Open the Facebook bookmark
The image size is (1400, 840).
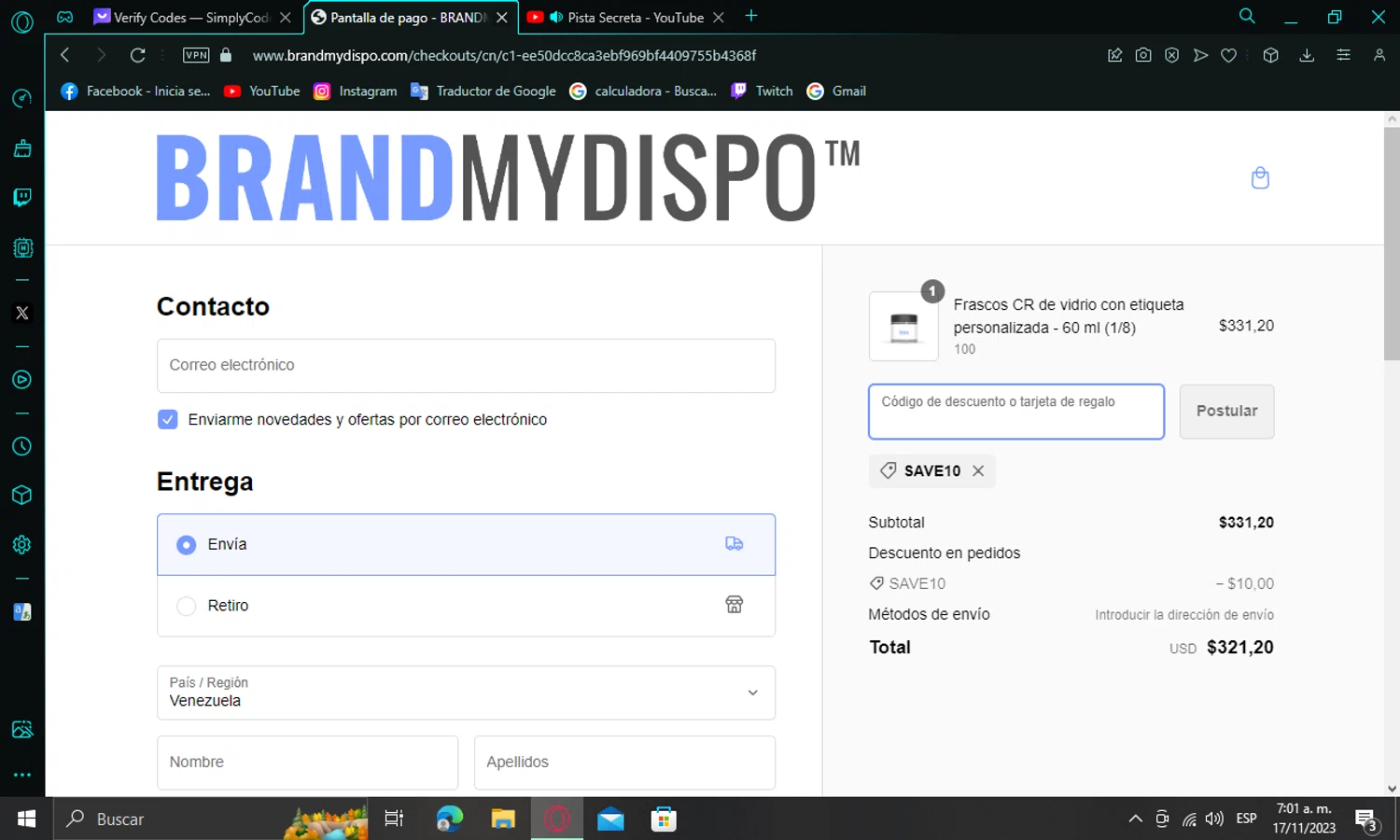coord(135,91)
